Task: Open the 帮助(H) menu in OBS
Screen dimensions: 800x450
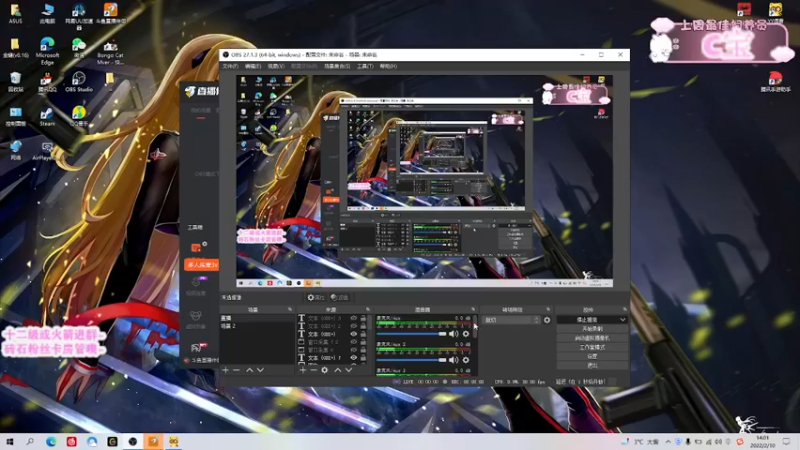Action: (x=388, y=66)
